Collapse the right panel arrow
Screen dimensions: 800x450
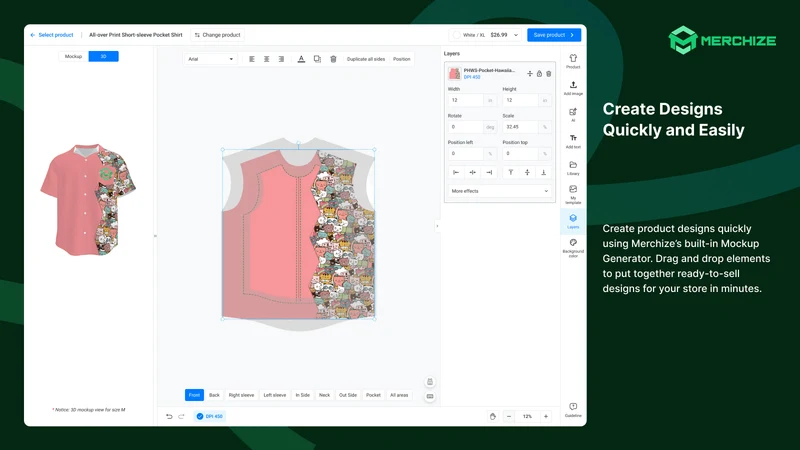click(x=437, y=226)
